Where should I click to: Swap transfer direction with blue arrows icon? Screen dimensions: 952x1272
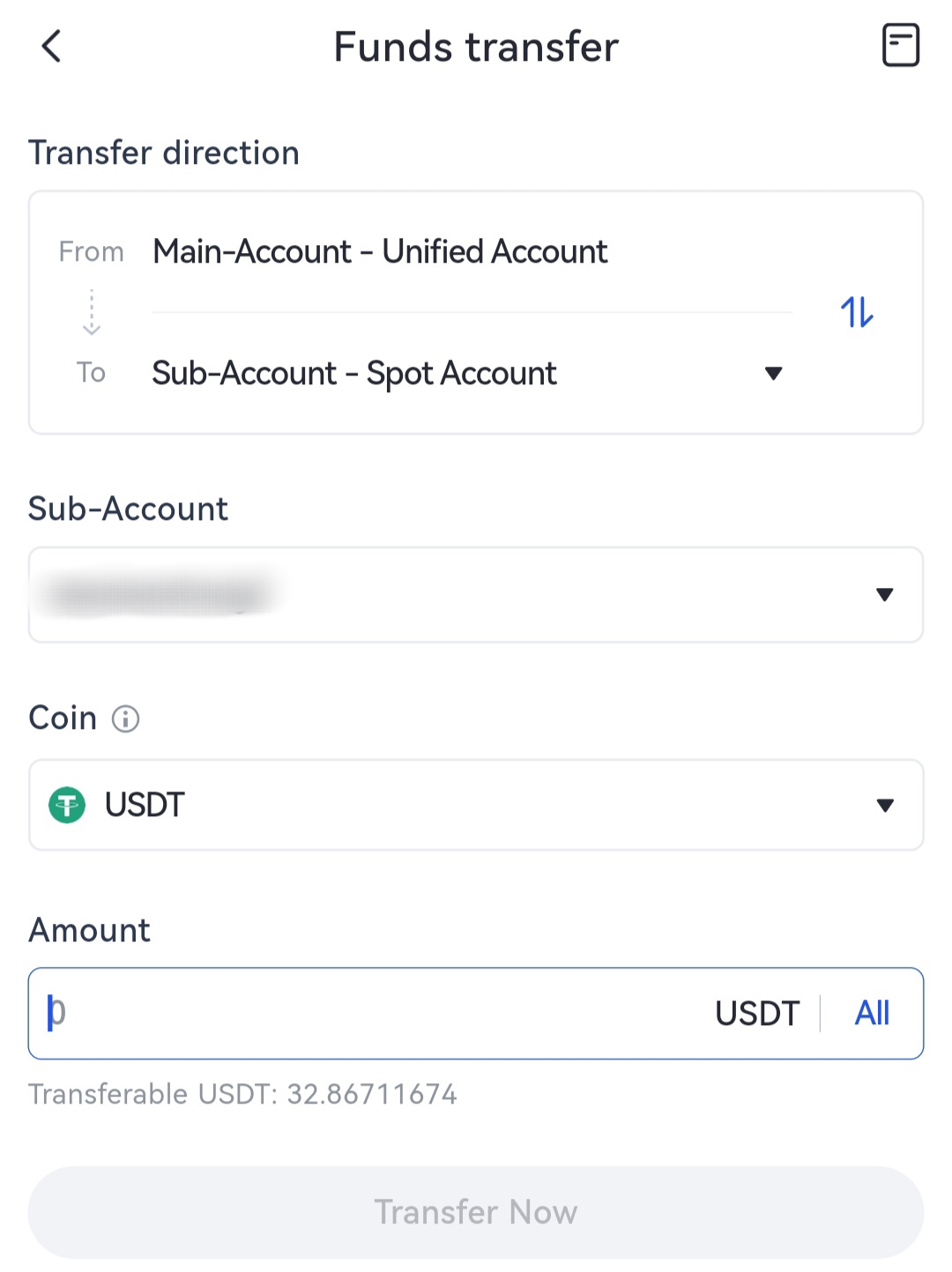pos(857,312)
